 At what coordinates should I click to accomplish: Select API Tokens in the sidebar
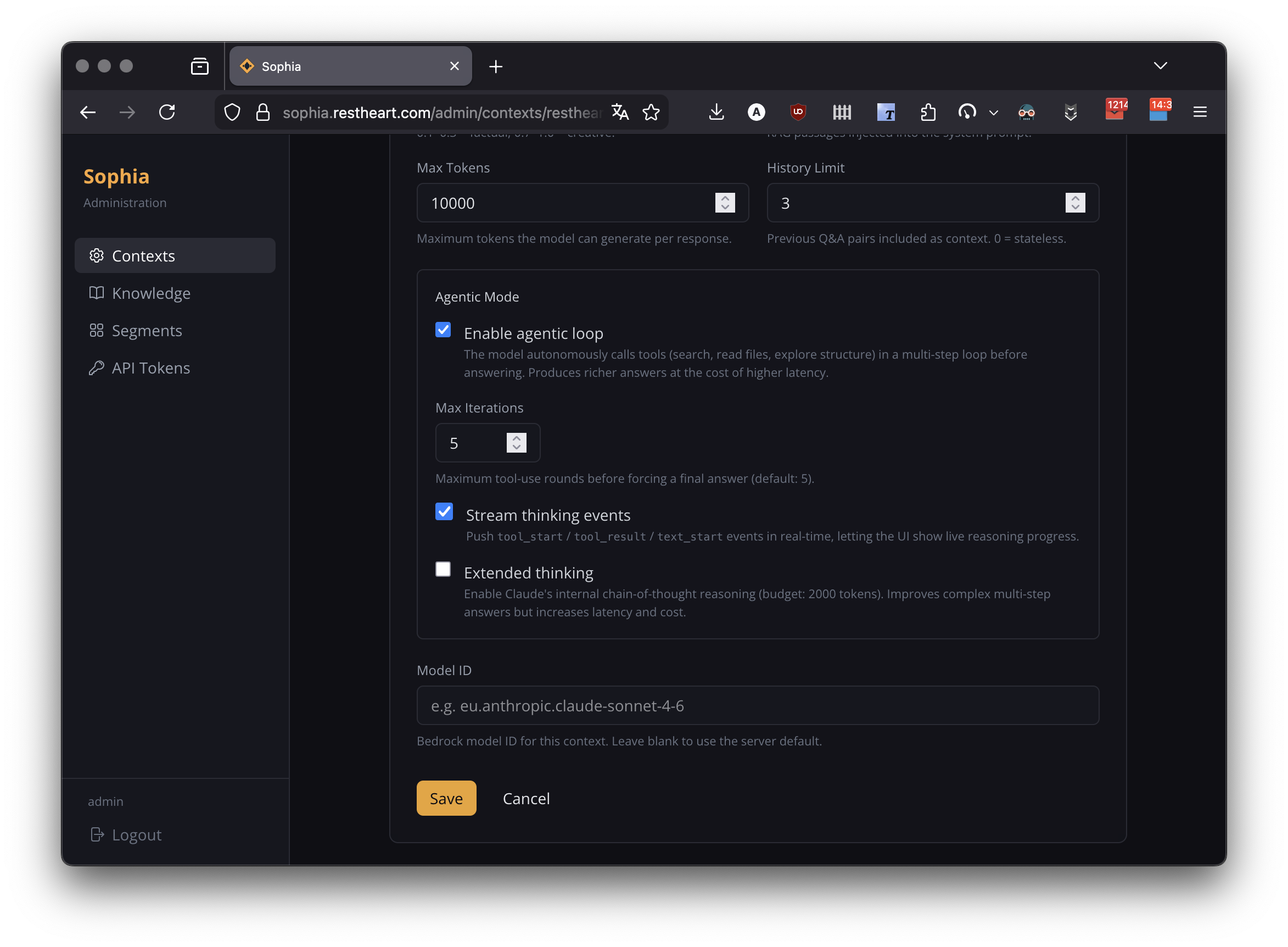150,367
